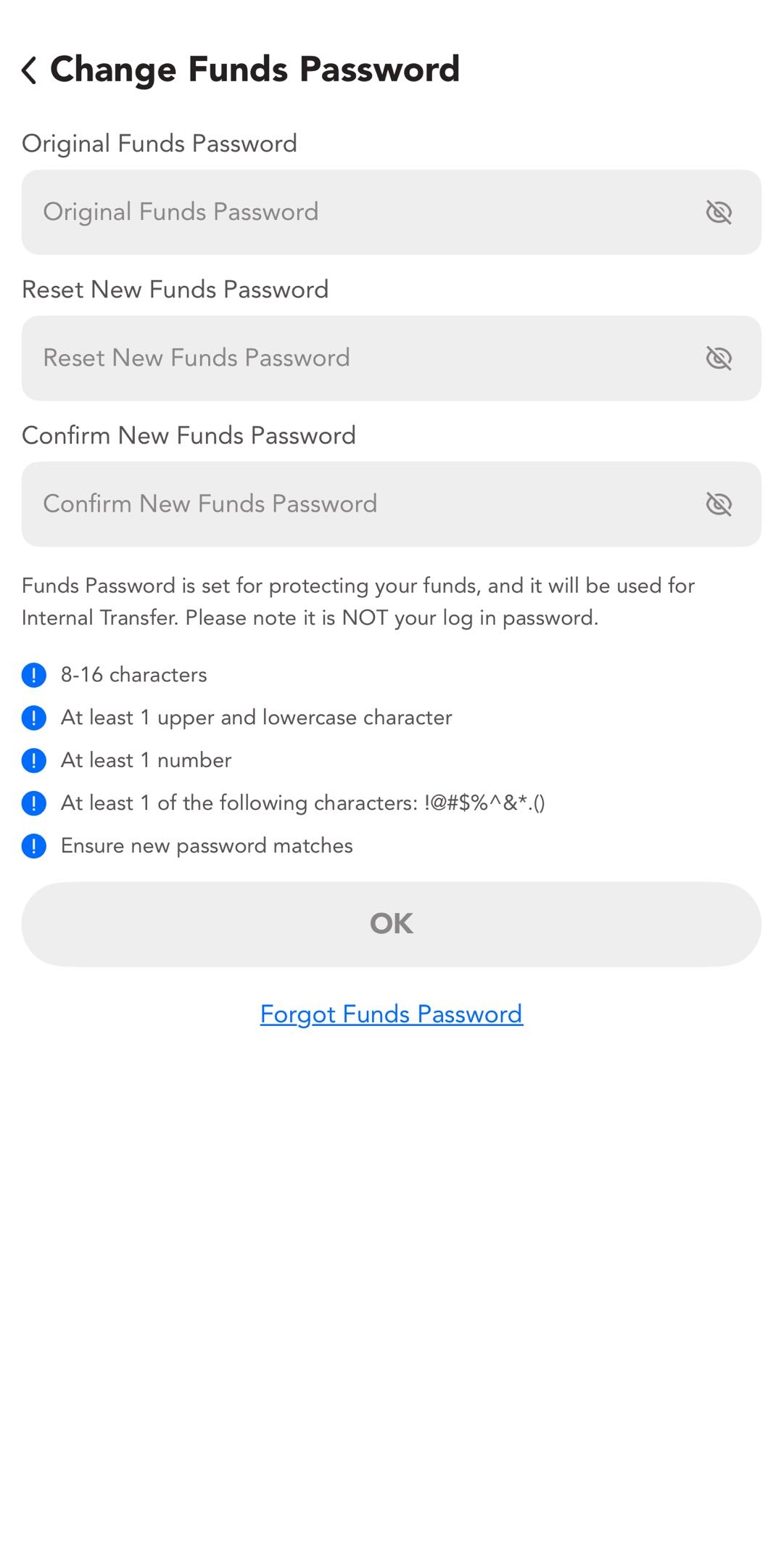Show the Original Funds Password text
Viewport: 781px width, 1568px height.
pos(719,213)
